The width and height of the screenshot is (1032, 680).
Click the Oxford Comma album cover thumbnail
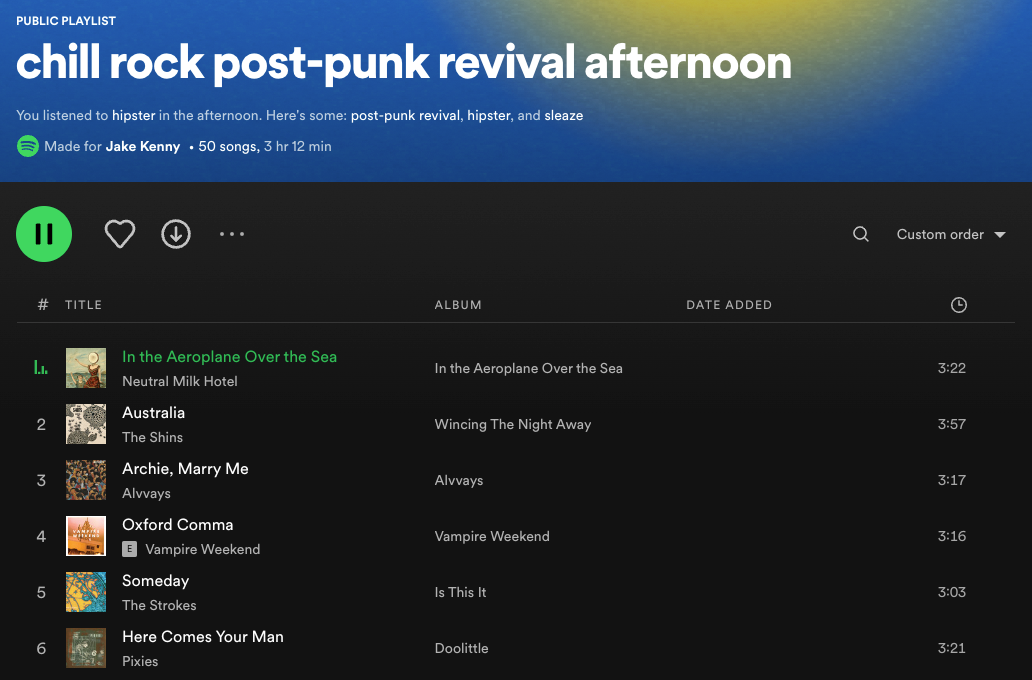click(86, 536)
